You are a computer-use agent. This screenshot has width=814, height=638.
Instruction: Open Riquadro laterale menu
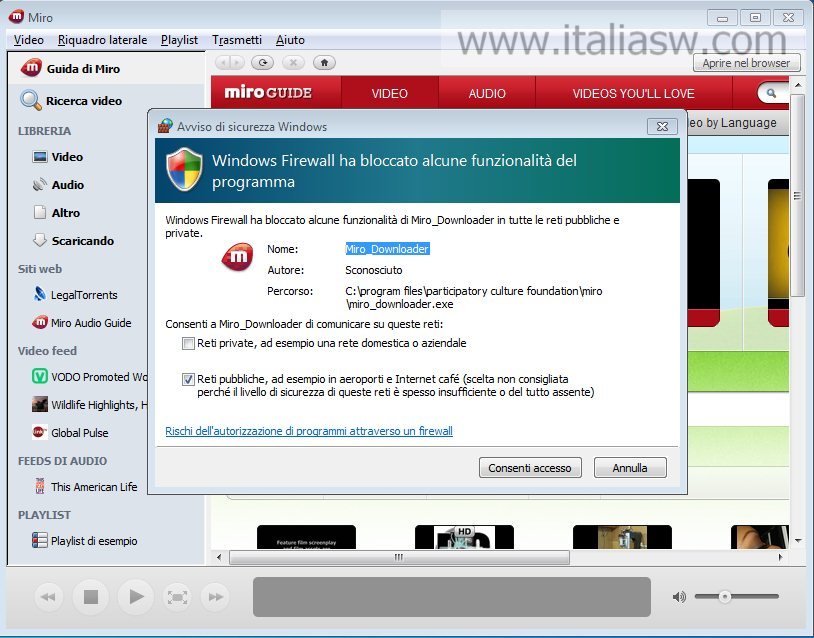[x=102, y=40]
